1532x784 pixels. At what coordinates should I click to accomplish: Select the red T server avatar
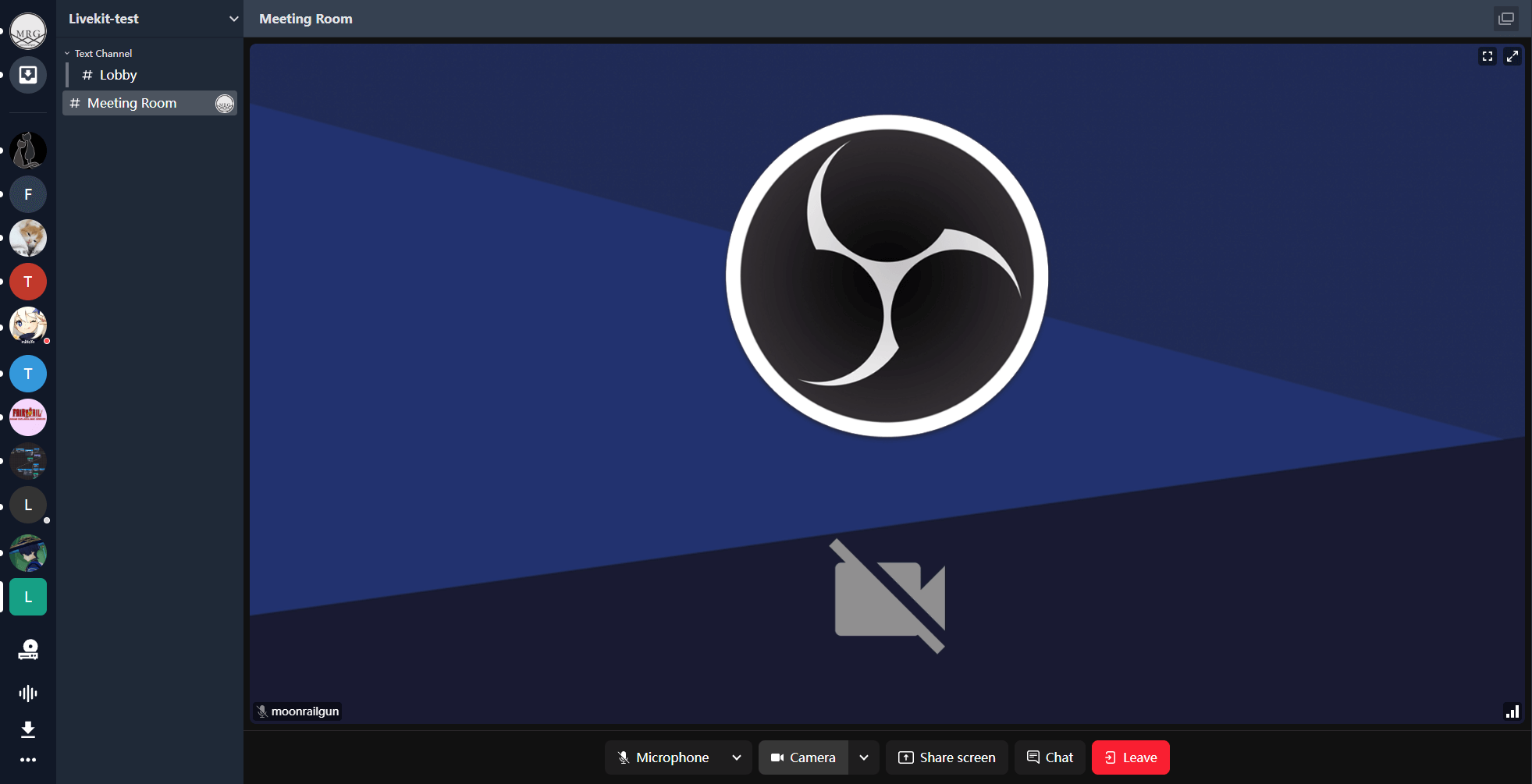click(x=28, y=282)
